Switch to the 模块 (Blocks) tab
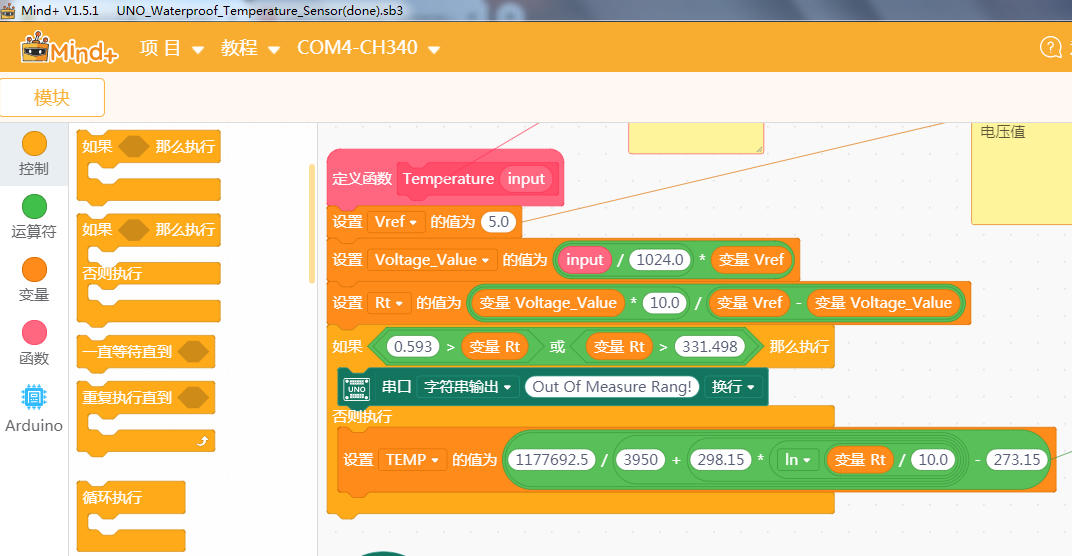Image resolution: width=1072 pixels, height=556 pixels. (52, 98)
